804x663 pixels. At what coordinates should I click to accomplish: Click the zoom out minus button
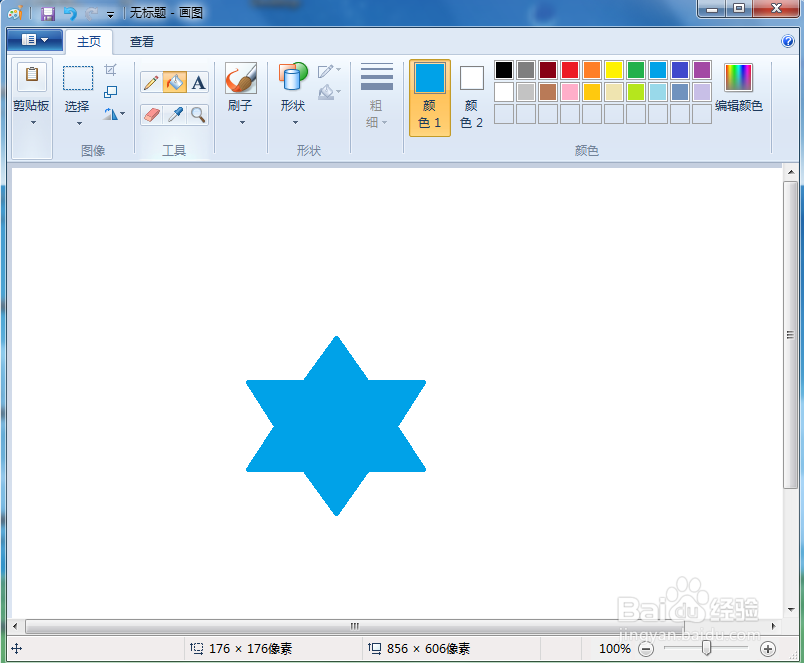click(646, 649)
